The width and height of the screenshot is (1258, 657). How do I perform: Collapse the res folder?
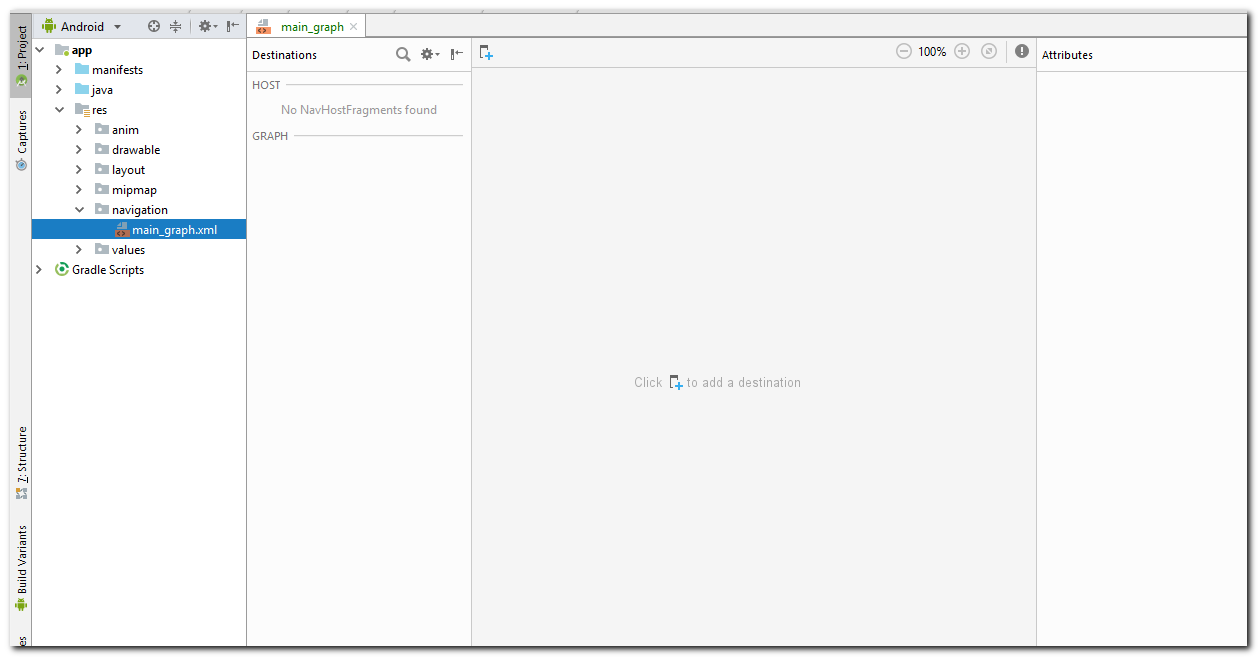point(59,110)
